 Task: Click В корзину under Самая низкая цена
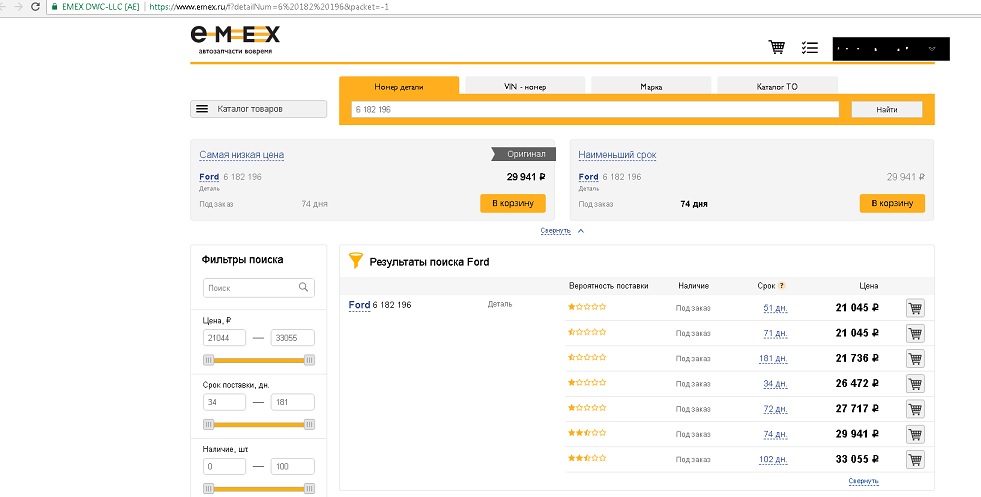pyautogui.click(x=513, y=203)
